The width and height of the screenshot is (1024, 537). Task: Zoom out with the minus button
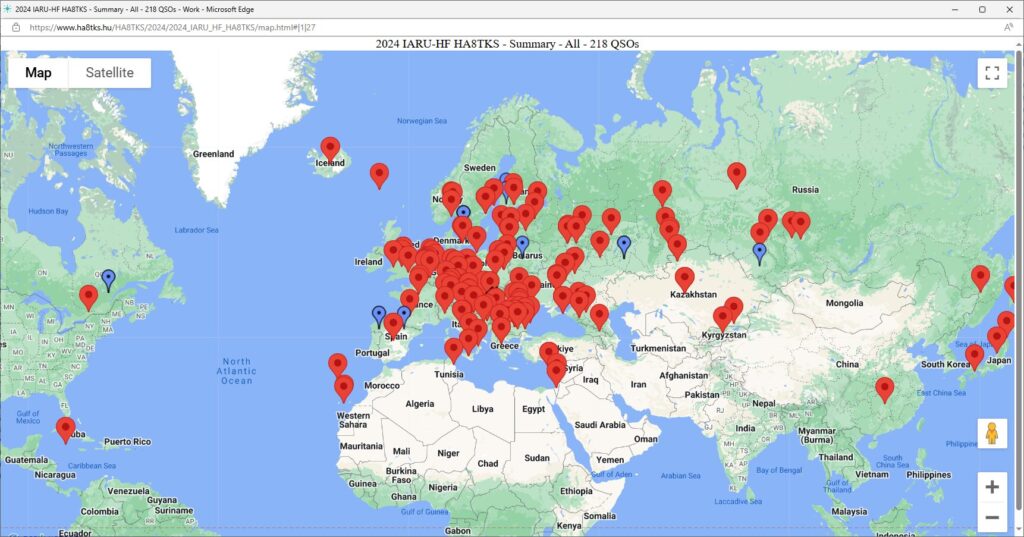[x=991, y=517]
